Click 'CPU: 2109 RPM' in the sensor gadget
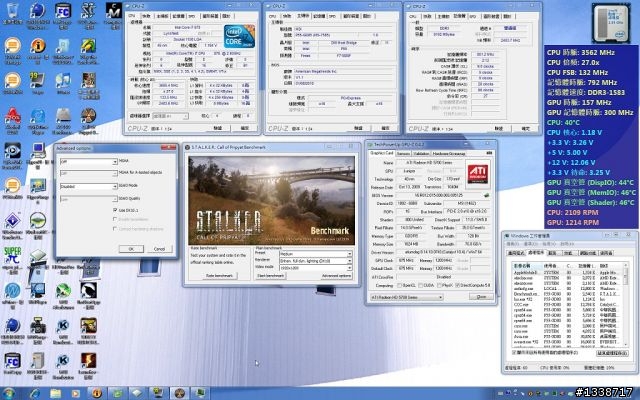 573,213
